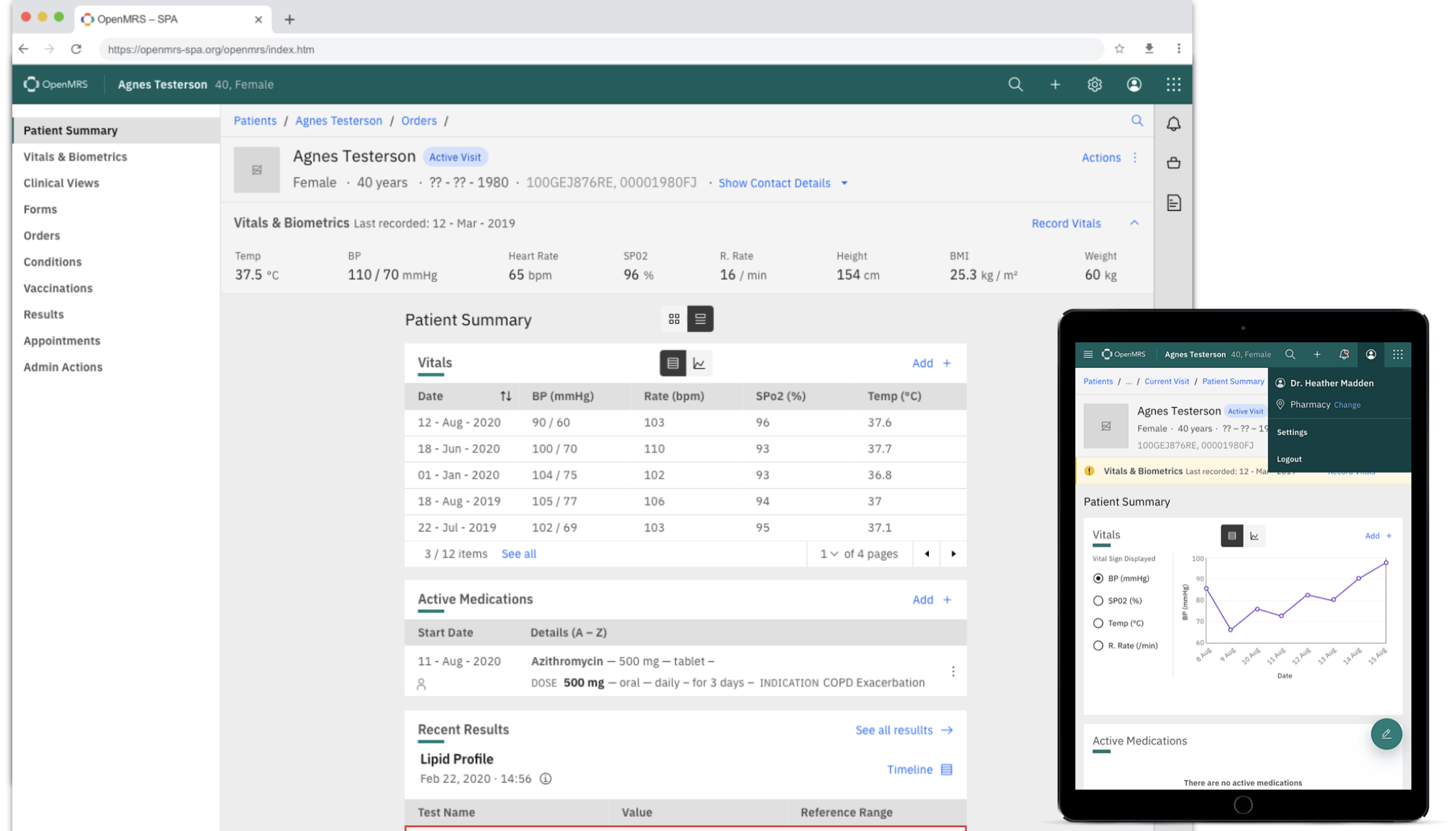Bookmark this page with the browser star
The width and height of the screenshot is (1456, 831).
coord(1119,49)
